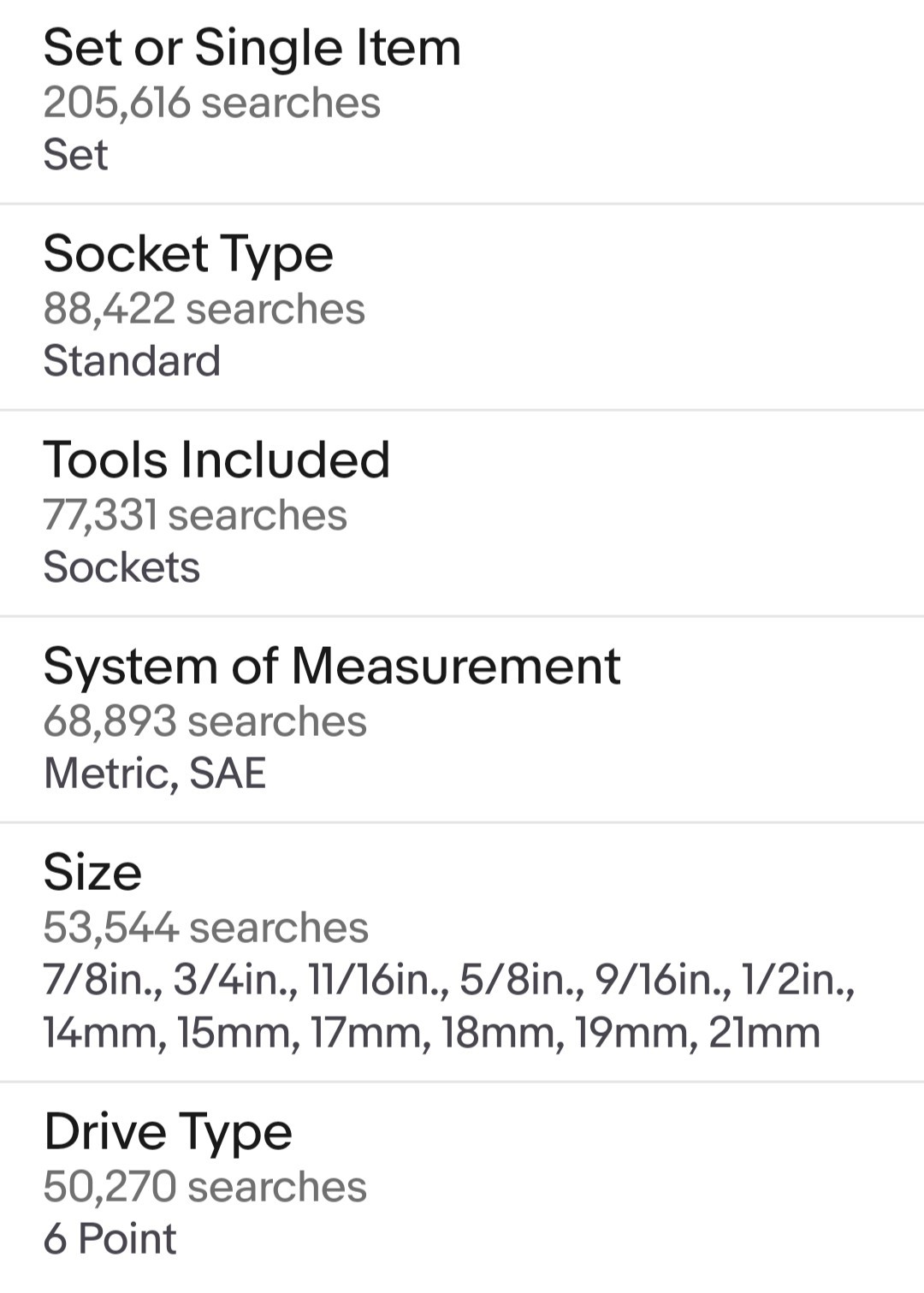Tap the 53,544 searches count
924x1293 pixels.
click(x=205, y=928)
